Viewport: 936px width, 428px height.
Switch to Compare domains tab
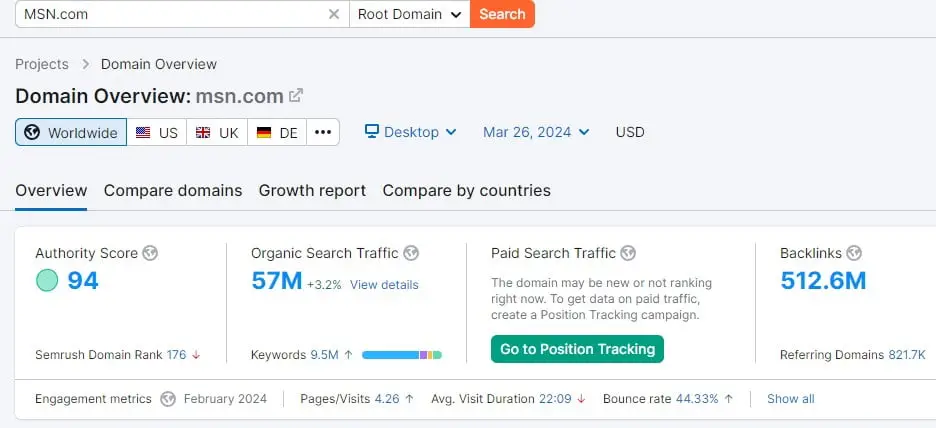click(x=173, y=190)
